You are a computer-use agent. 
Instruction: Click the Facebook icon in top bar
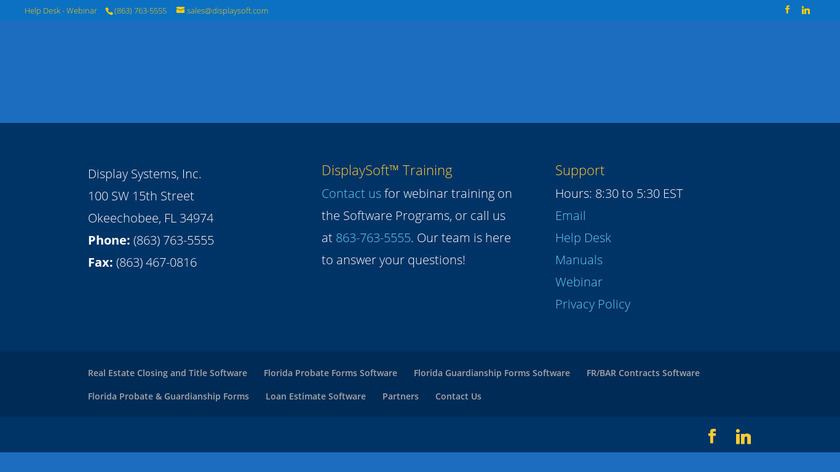coord(787,10)
